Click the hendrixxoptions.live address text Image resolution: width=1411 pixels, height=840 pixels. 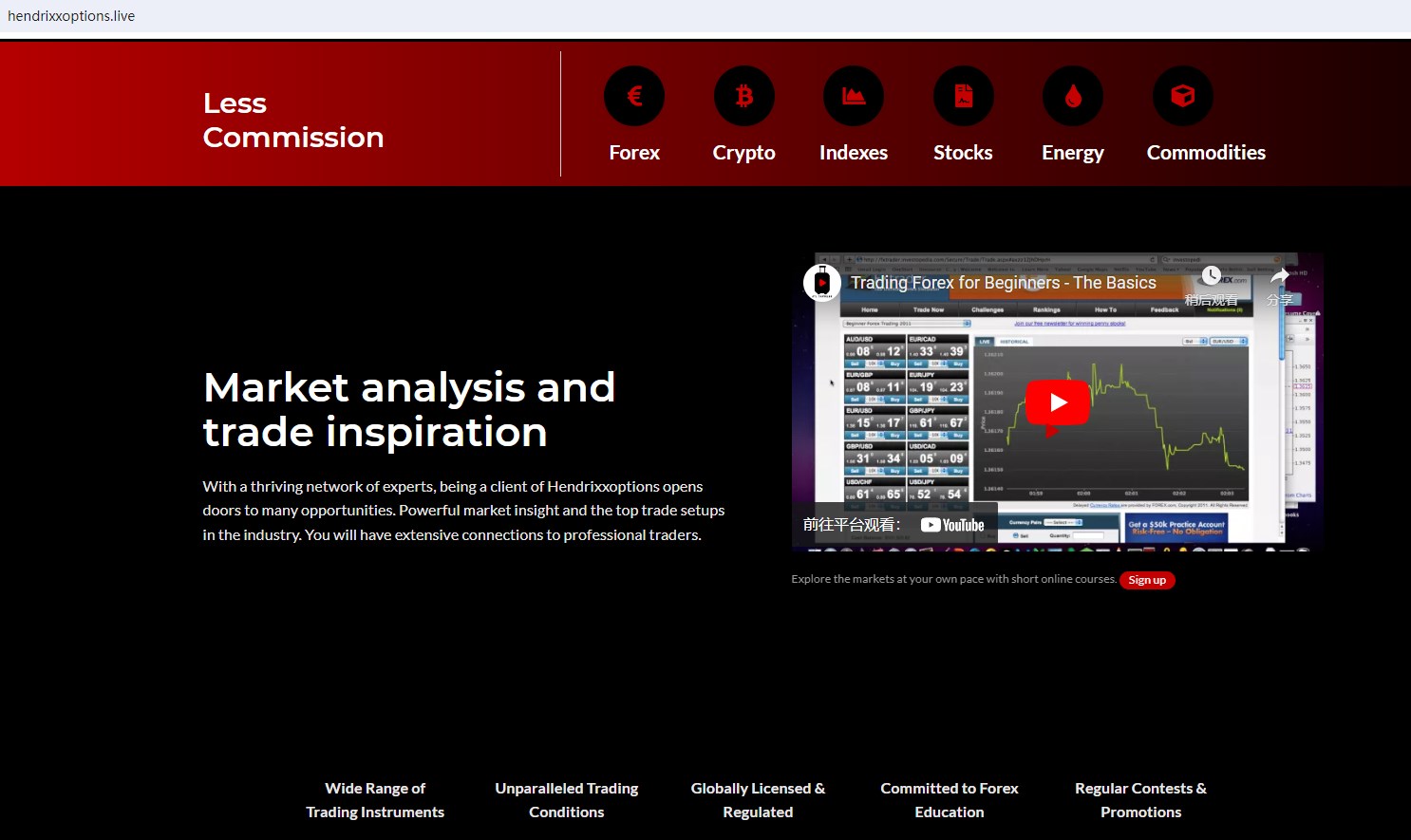pos(71,16)
